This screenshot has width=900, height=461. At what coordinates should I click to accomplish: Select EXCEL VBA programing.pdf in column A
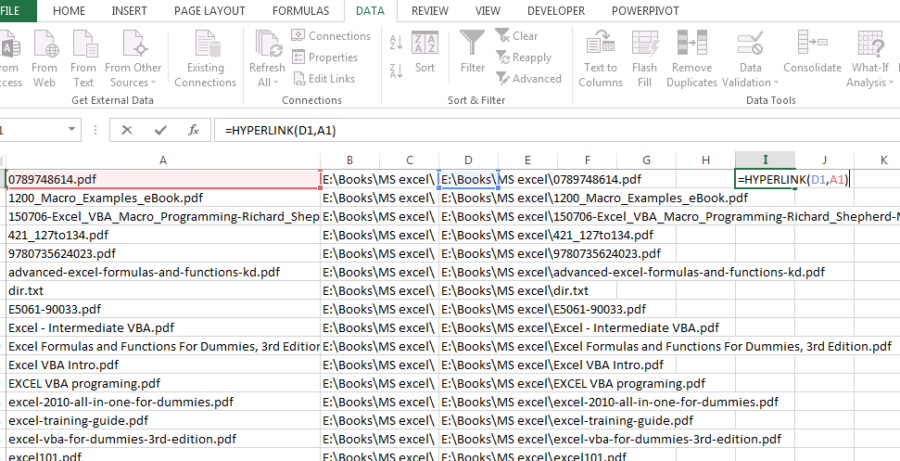coord(163,383)
